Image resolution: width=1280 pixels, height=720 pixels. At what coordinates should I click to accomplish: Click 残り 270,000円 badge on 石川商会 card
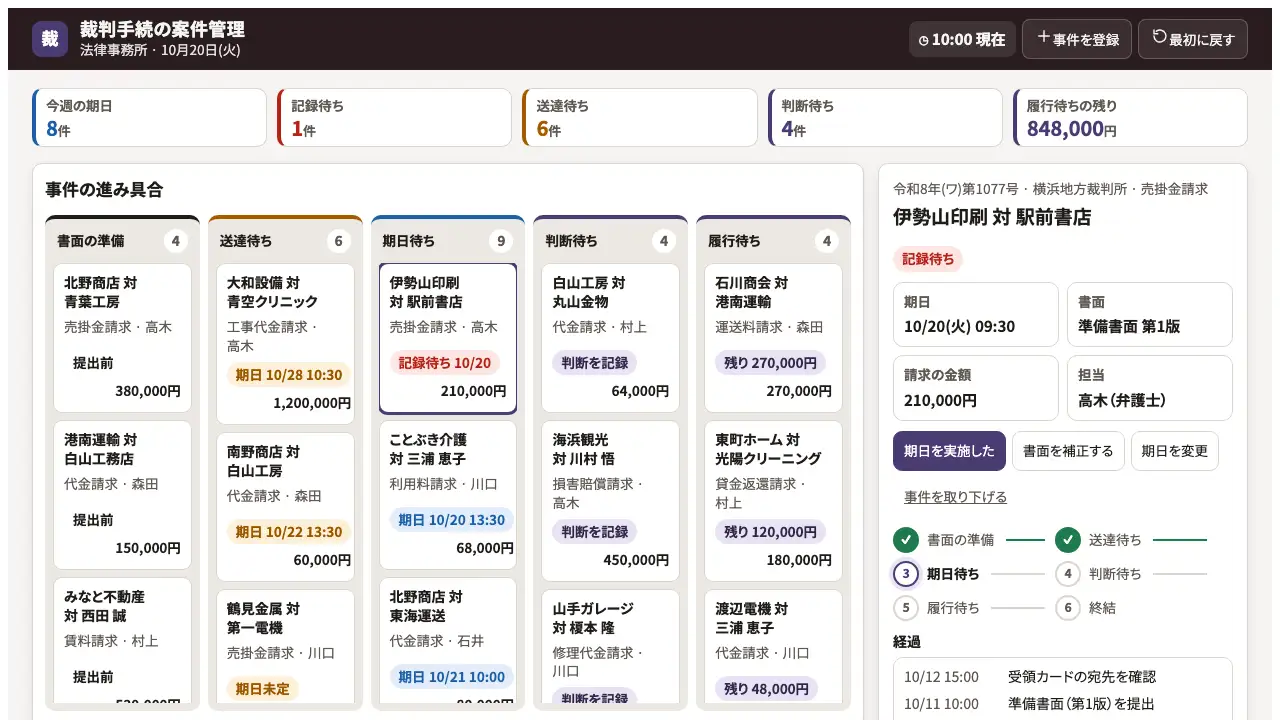[x=770, y=363]
